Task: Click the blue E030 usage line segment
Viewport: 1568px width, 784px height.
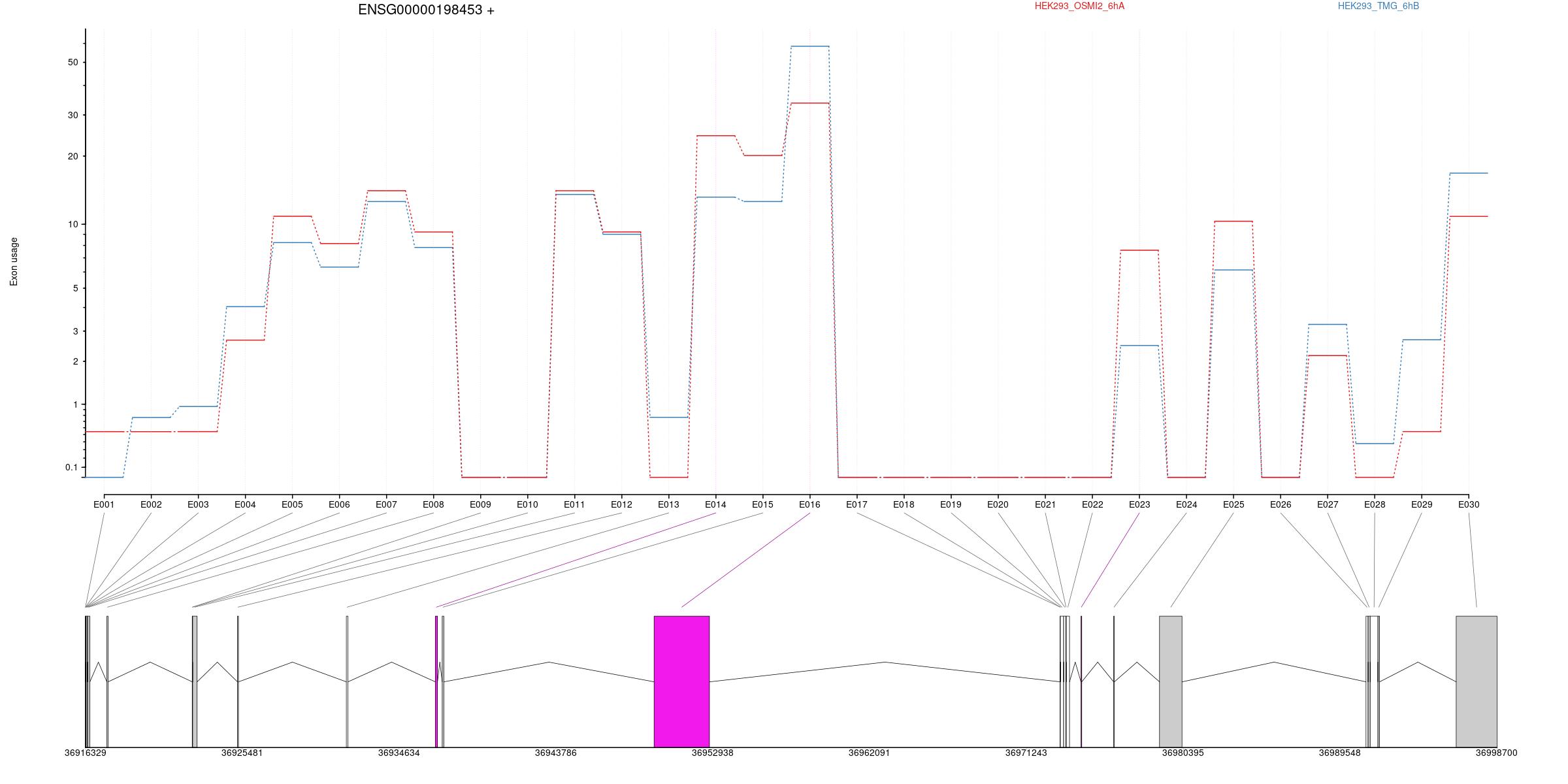Action: [x=1469, y=173]
